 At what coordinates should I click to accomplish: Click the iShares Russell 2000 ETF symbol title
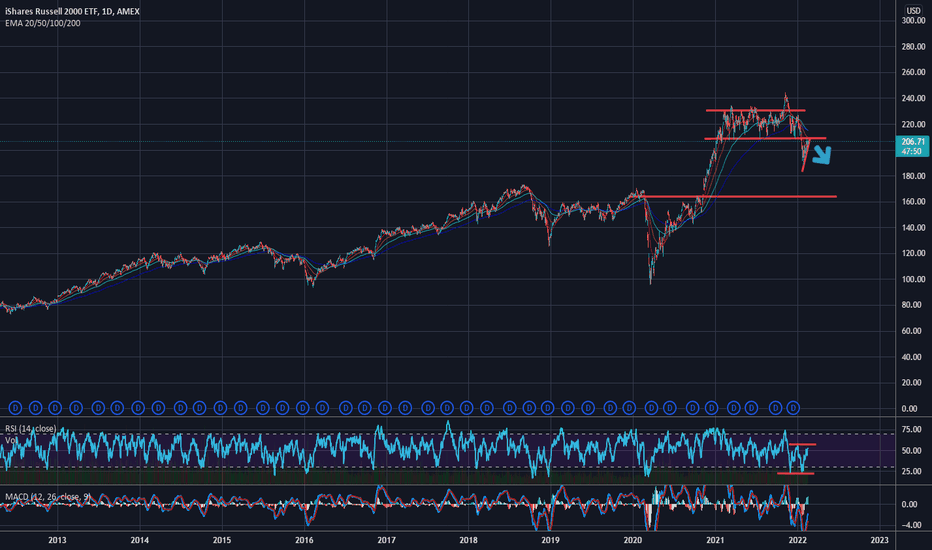73,11
